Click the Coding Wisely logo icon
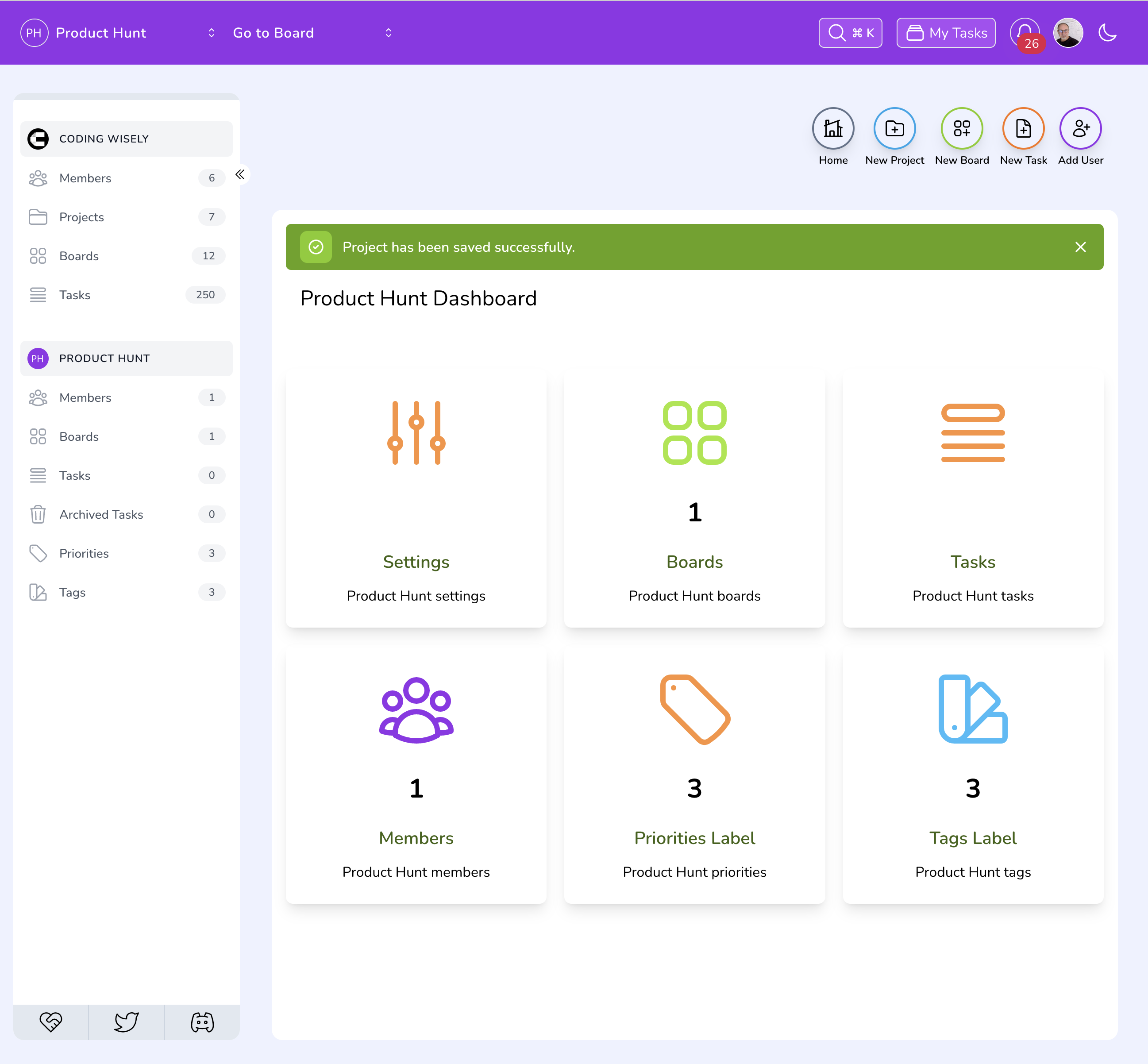 coord(38,139)
